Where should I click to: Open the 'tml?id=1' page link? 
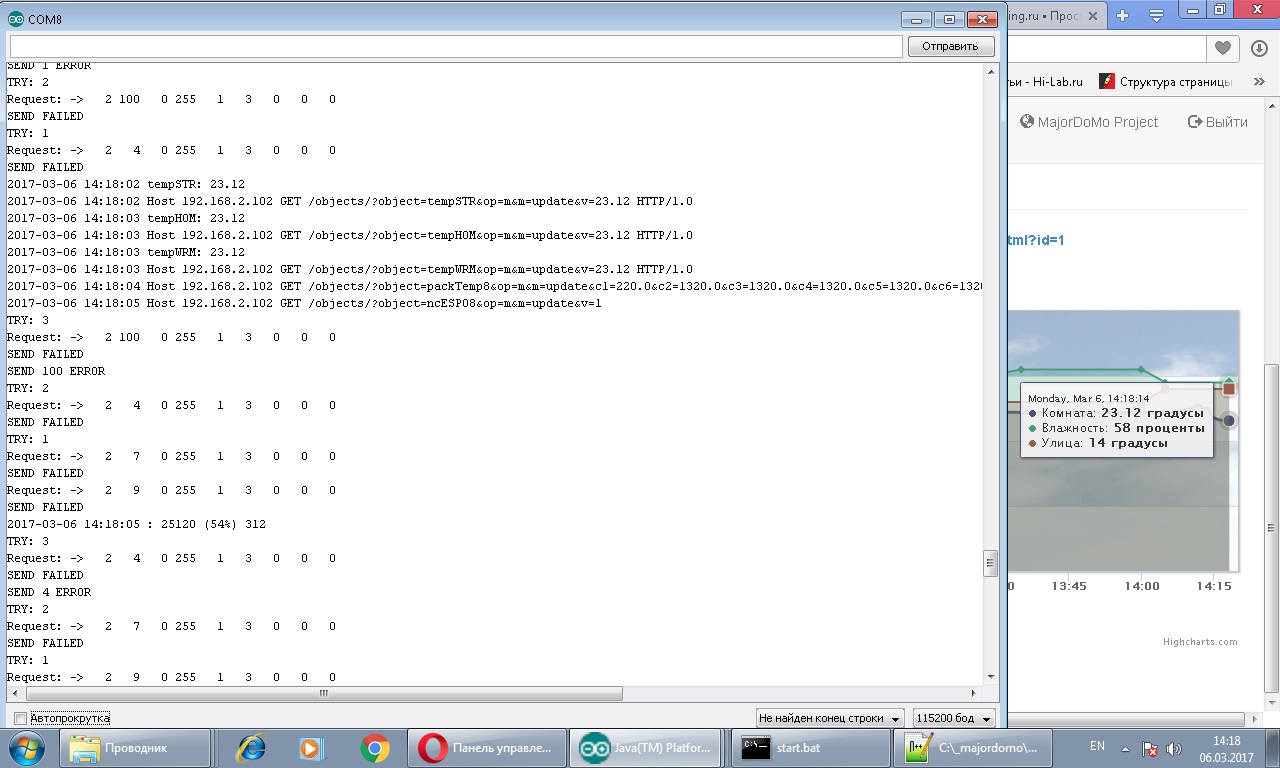[x=1036, y=240]
